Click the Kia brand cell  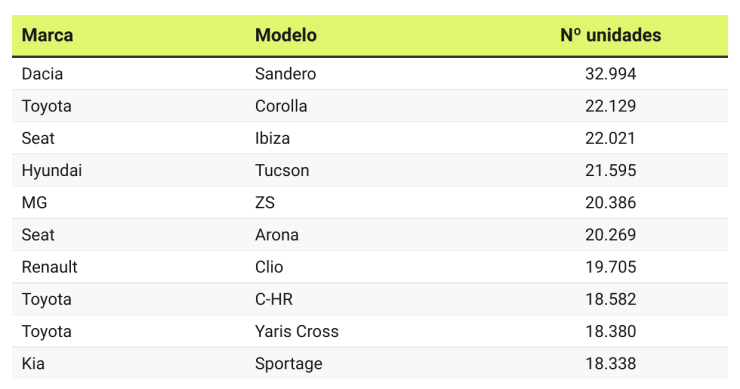(x=33, y=364)
